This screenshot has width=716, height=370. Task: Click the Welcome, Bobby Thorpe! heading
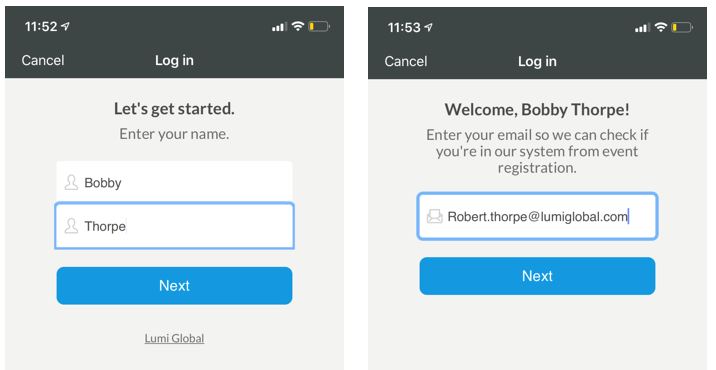click(x=537, y=110)
